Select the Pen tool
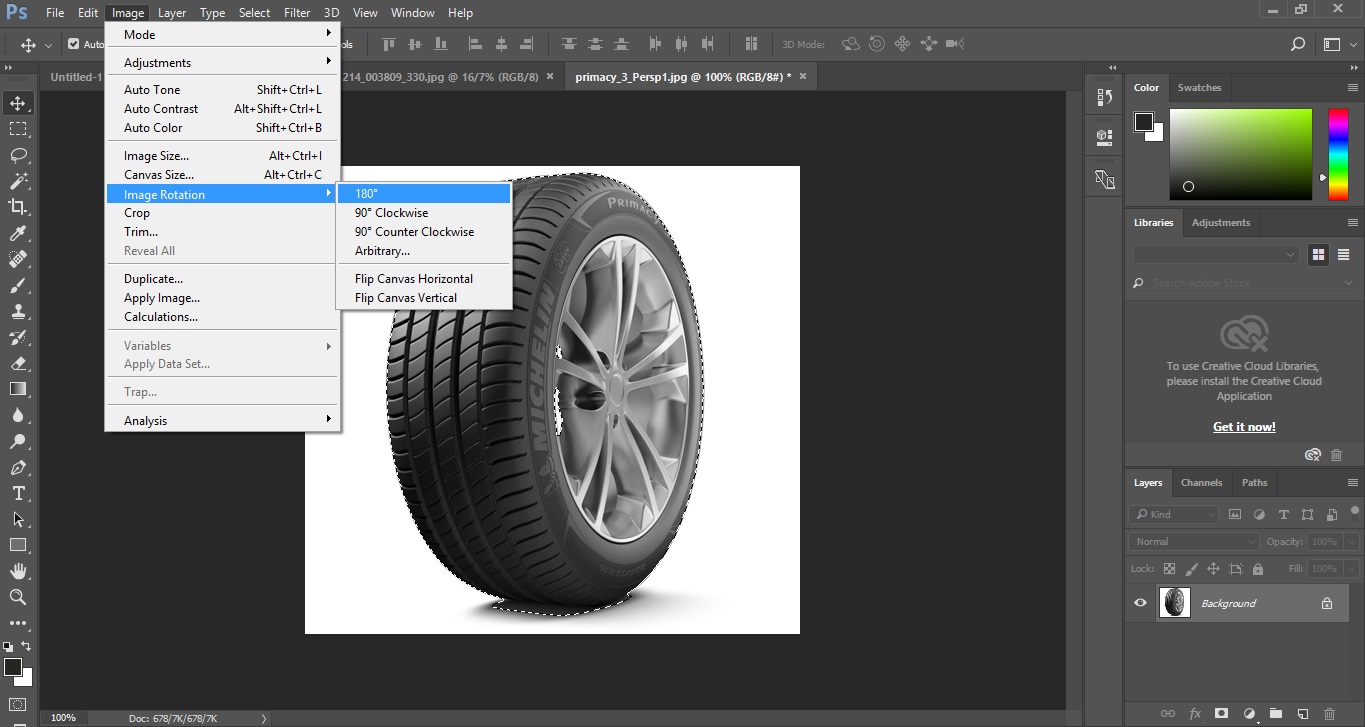Viewport: 1365px width, 727px height. tap(18, 467)
